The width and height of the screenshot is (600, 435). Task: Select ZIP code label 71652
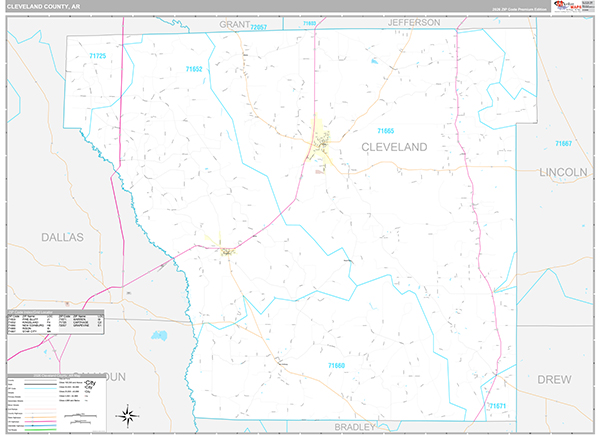coord(194,69)
